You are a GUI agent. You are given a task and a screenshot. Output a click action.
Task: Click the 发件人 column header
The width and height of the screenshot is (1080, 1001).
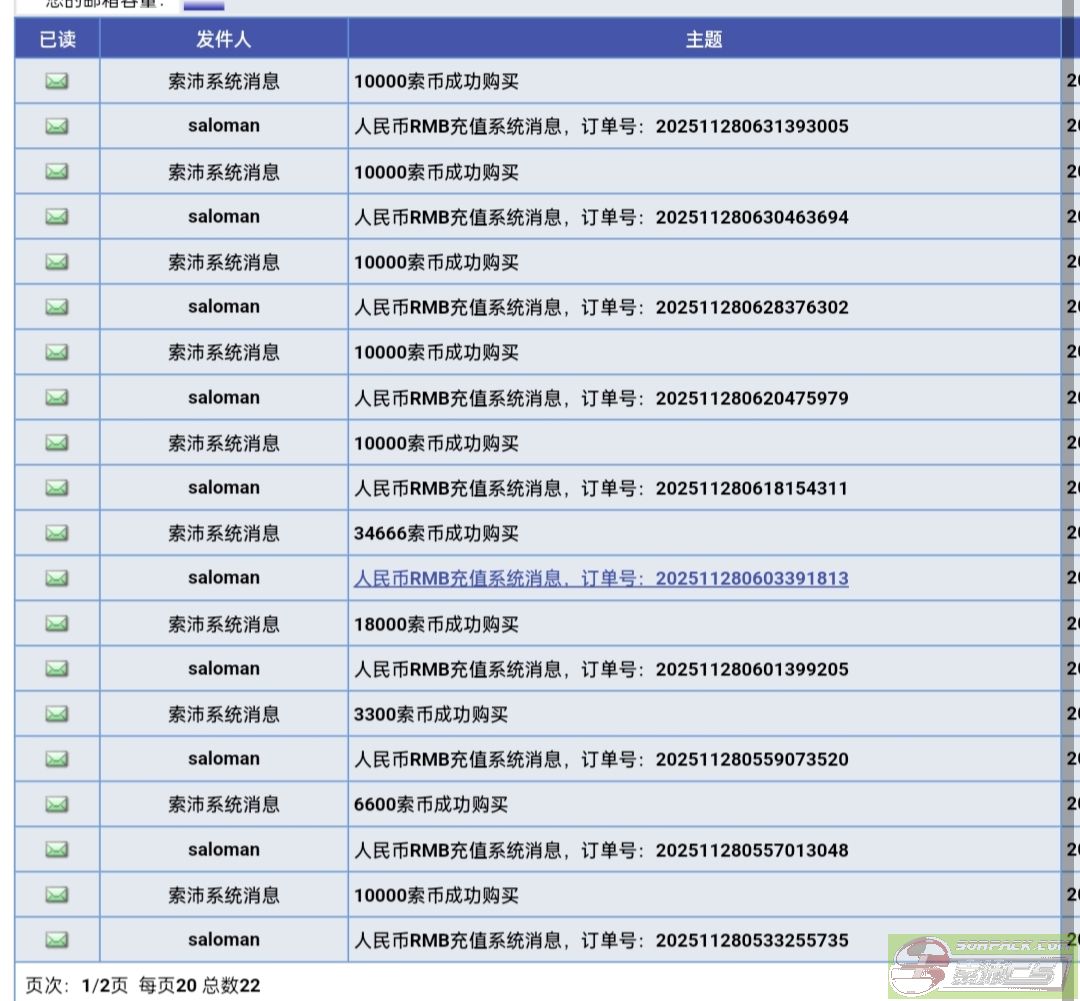click(222, 38)
